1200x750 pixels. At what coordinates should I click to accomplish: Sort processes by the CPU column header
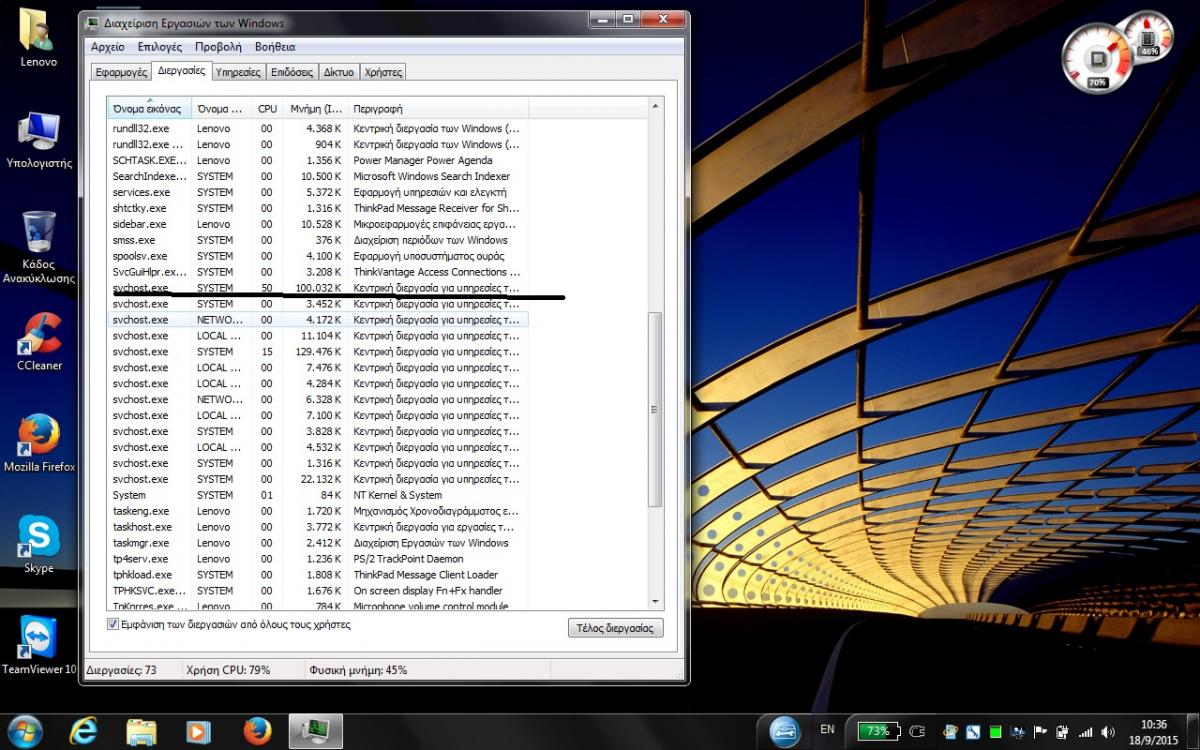click(x=267, y=108)
